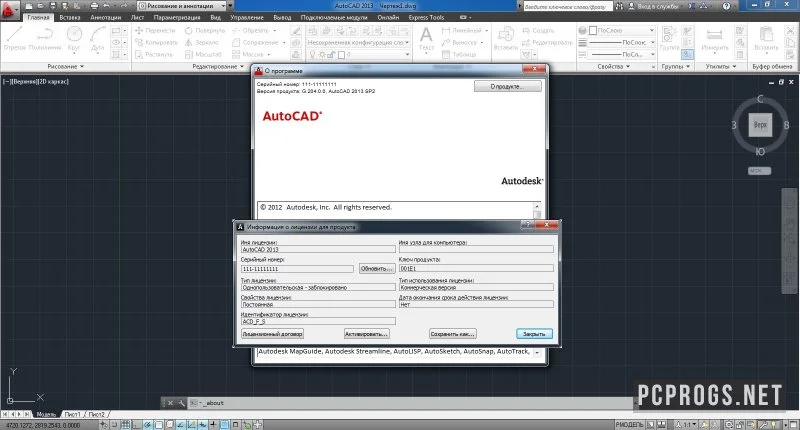Expand the Группы panel
This screenshot has width=800, height=430.
pos(676,66)
